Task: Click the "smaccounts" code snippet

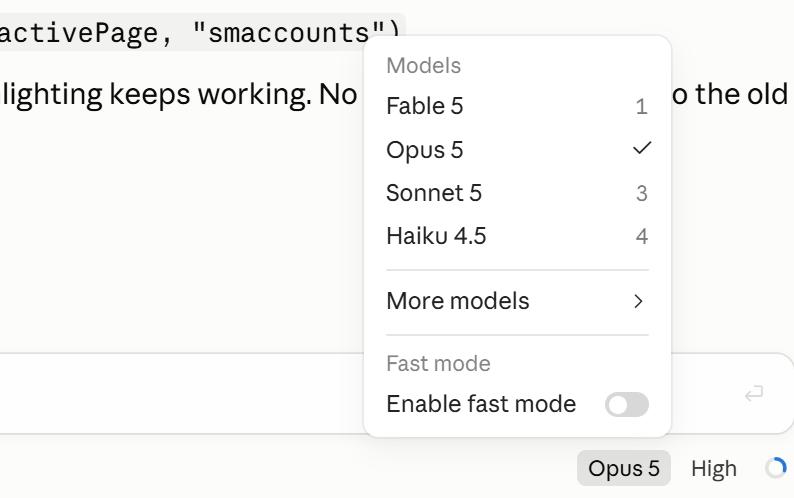Action: 289,33
